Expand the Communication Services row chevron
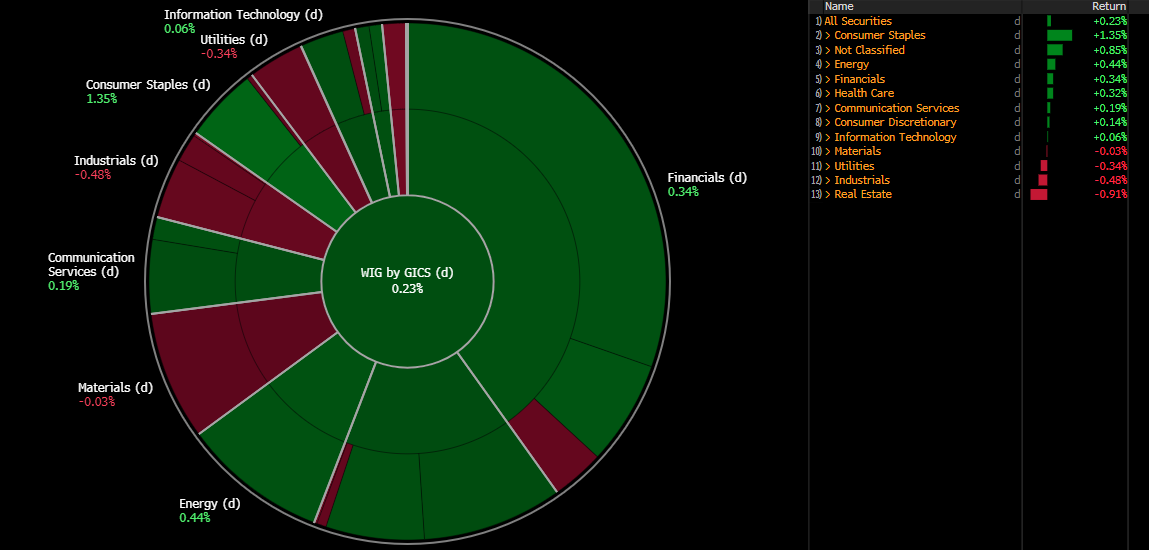The image size is (1149, 550). (828, 108)
